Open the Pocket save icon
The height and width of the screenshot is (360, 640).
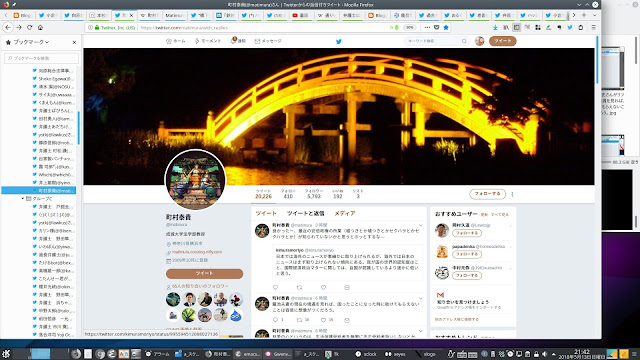436,27
